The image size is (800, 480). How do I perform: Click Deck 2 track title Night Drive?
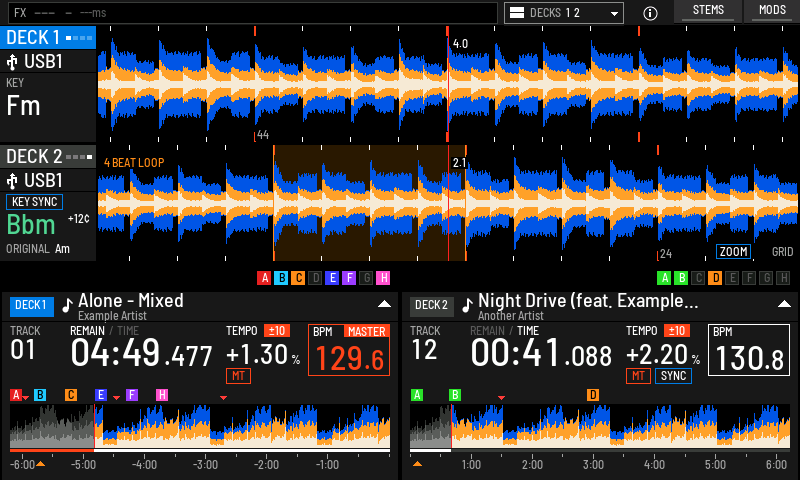coord(588,300)
